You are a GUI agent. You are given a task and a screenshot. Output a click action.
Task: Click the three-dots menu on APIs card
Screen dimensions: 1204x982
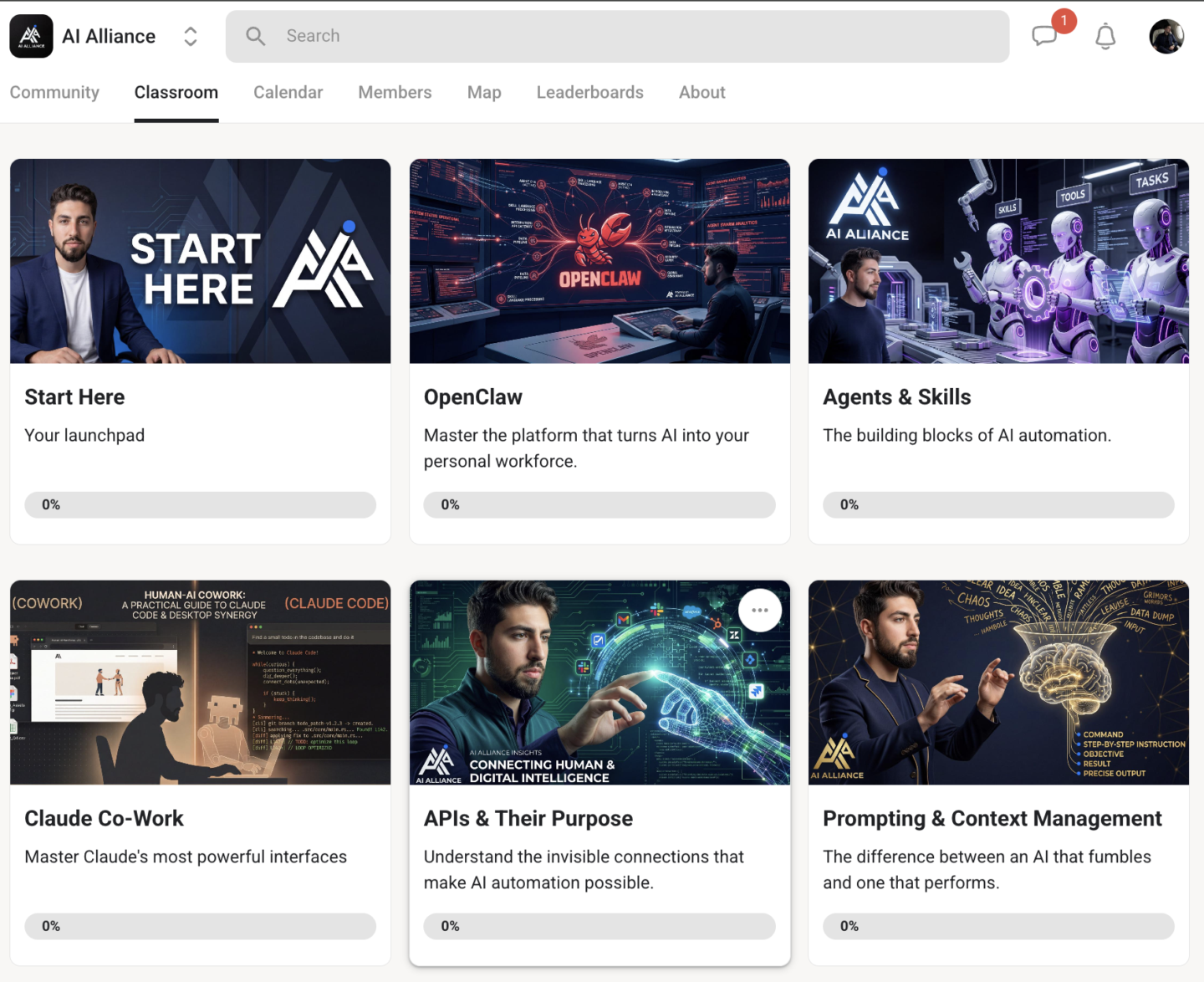[760, 611]
